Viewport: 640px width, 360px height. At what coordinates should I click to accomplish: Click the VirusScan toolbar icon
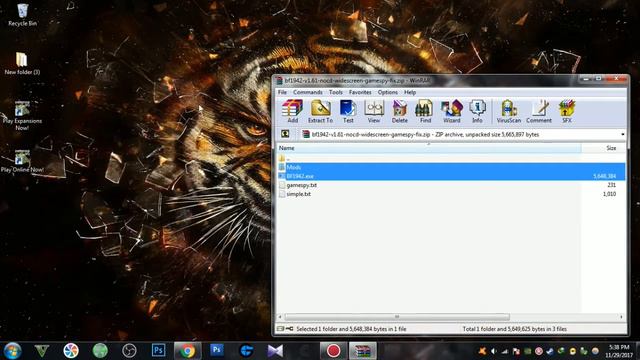click(509, 111)
